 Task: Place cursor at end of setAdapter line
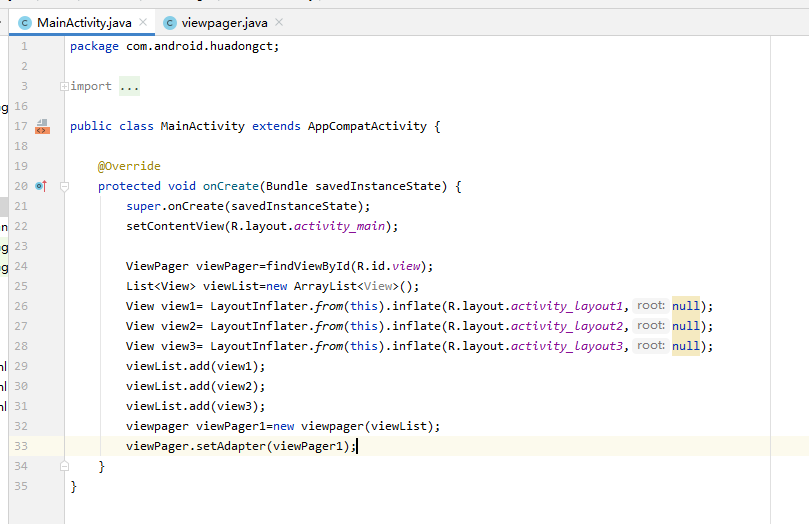(x=357, y=446)
